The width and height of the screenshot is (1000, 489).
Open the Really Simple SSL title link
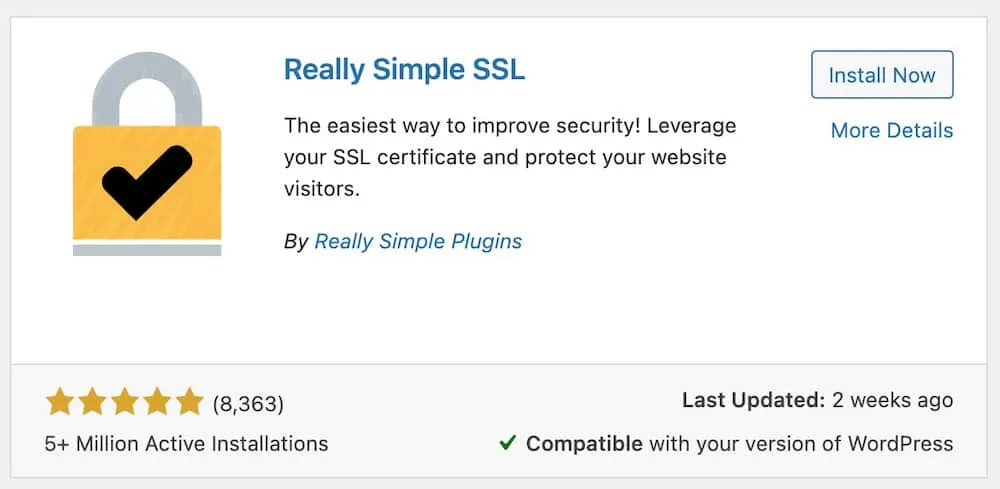point(404,69)
